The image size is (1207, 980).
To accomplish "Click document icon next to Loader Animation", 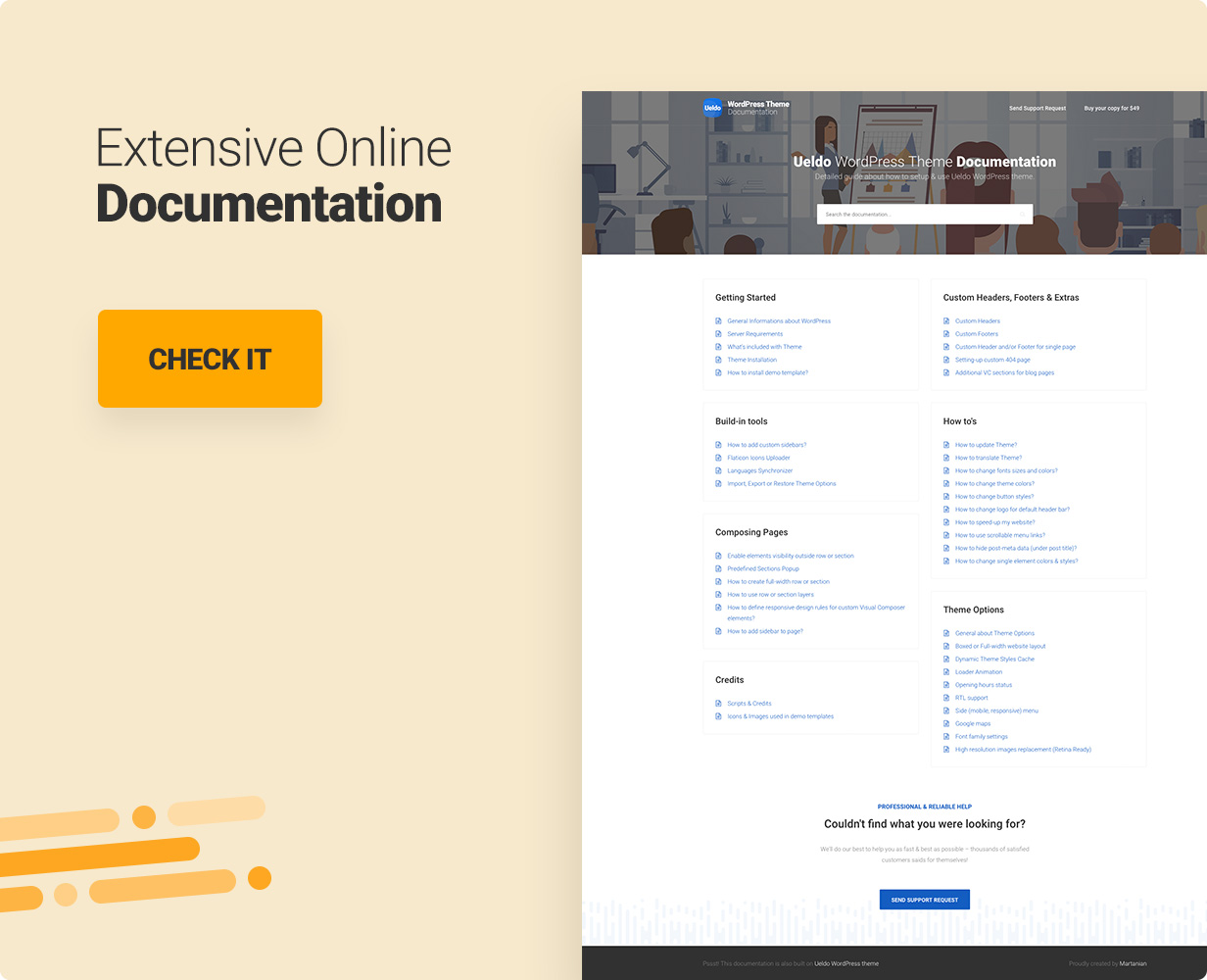I will pyautogui.click(x=946, y=672).
